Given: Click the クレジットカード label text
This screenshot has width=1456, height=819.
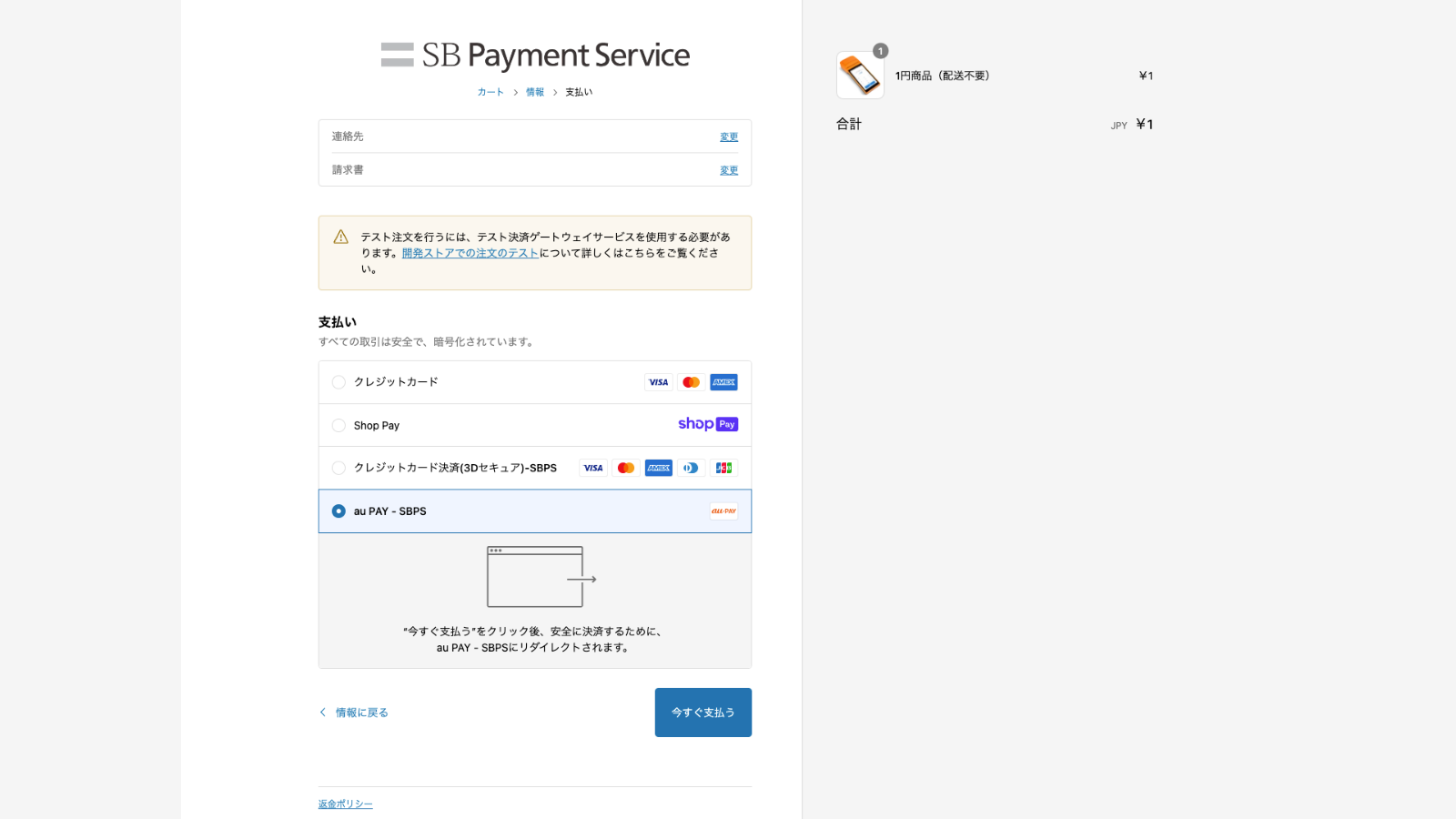Looking at the screenshot, I should click(x=396, y=382).
